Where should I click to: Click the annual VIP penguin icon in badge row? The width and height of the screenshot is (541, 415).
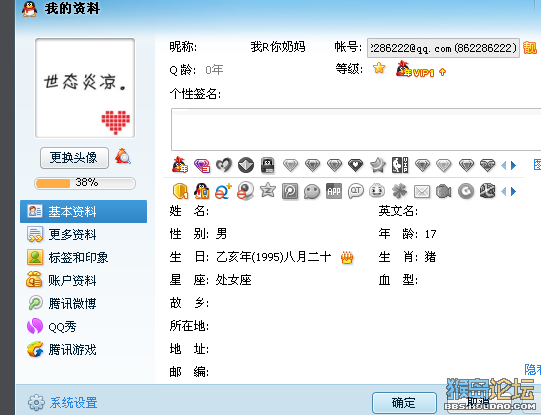coord(180,165)
